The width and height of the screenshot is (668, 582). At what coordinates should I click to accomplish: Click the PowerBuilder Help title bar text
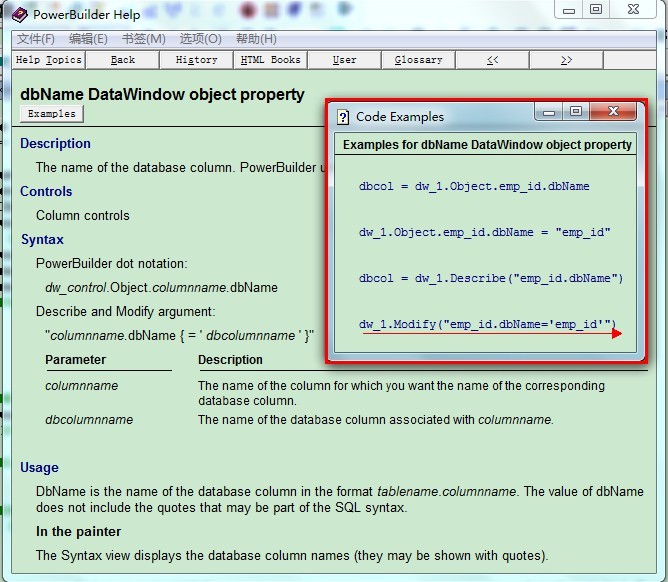pyautogui.click(x=86, y=15)
